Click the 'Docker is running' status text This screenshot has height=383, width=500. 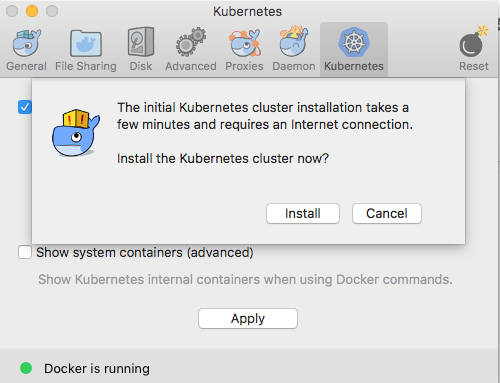[97, 369]
